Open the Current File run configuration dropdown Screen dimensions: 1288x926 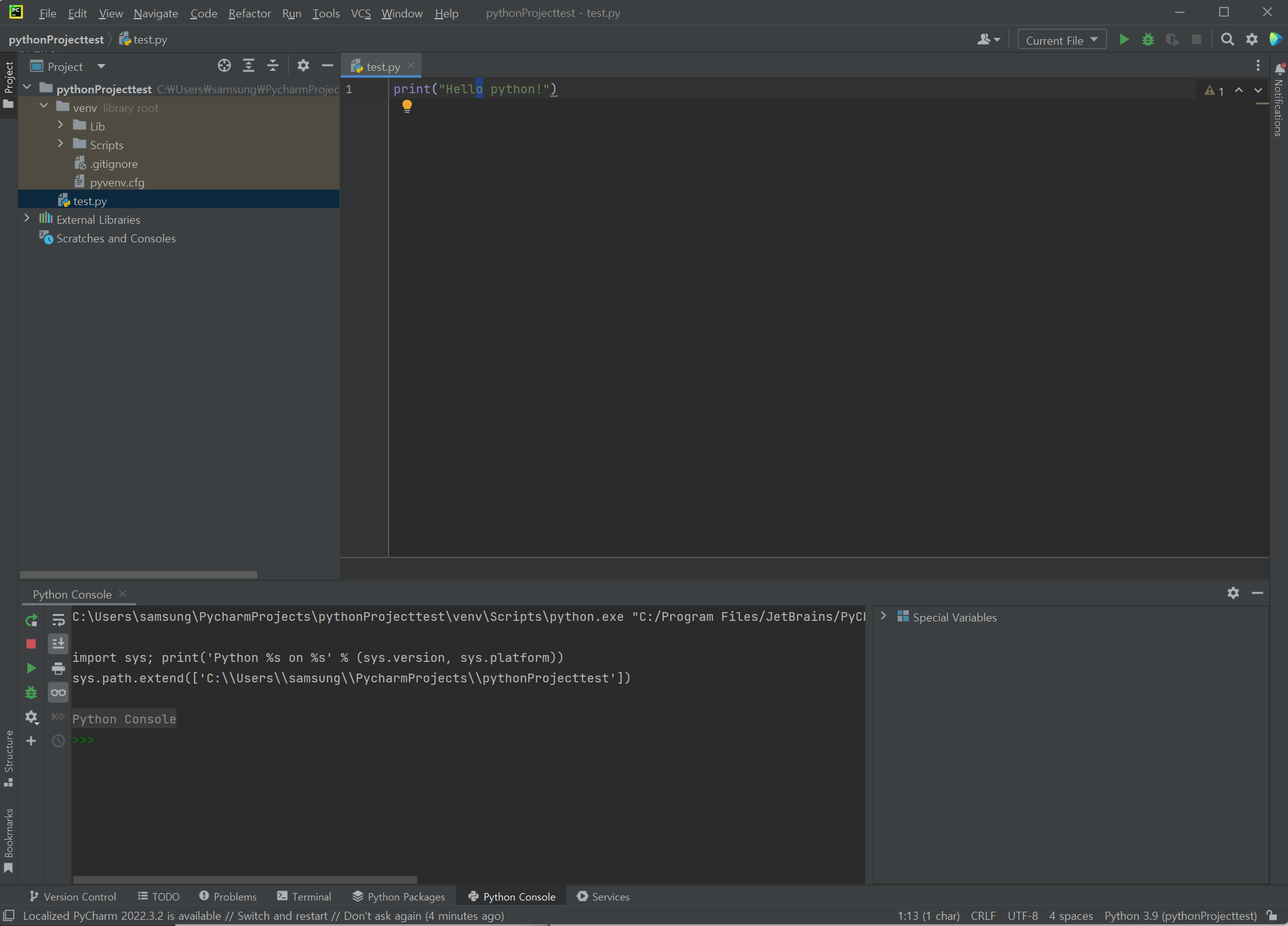1062,40
